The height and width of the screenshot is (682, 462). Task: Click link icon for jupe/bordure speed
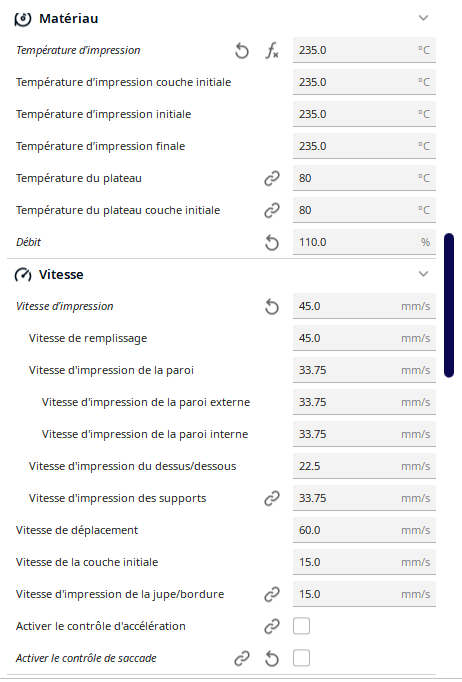click(272, 595)
